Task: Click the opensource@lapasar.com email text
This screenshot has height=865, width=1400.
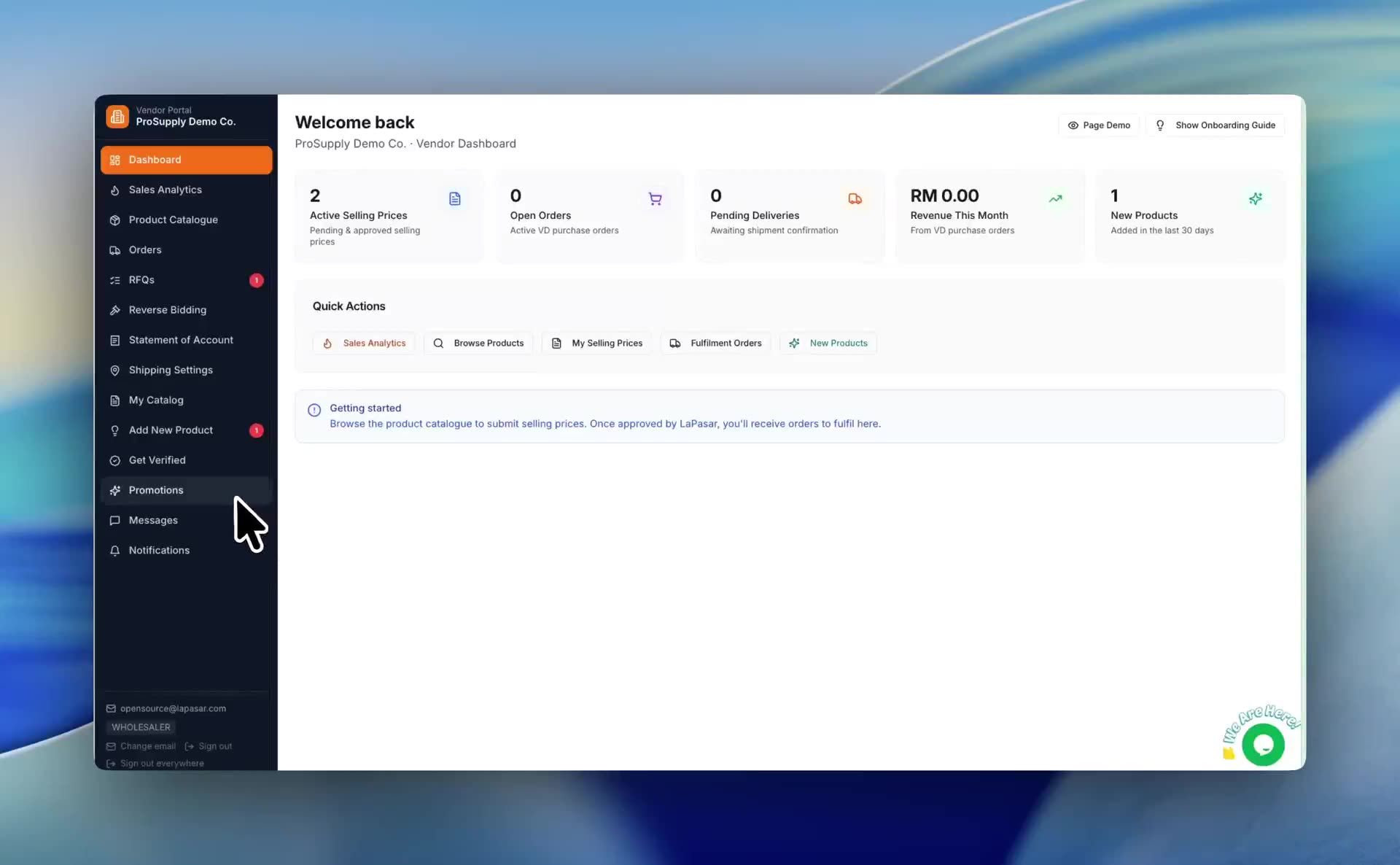Action: tap(173, 709)
